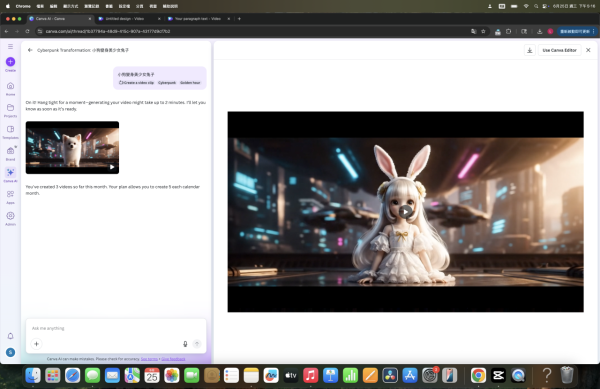Open Spotlight search in menu bar
The height and width of the screenshot is (389, 600).
[x=536, y=6]
